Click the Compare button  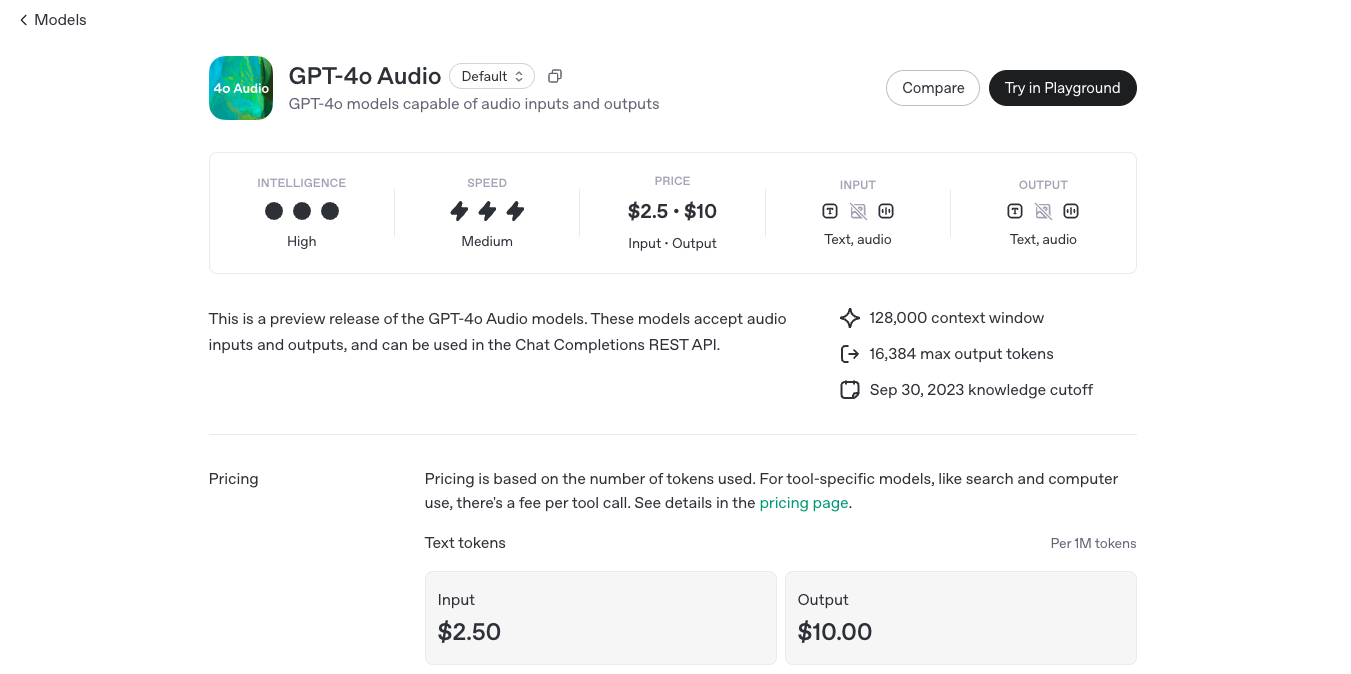tap(933, 88)
